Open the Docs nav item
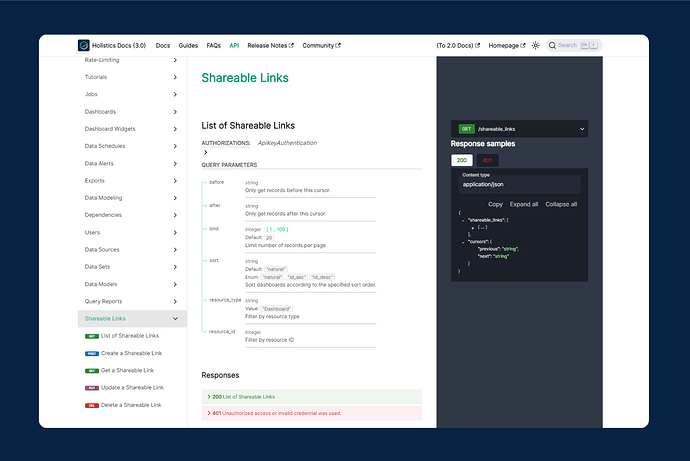Viewport: 690px width, 461px height. tap(163, 45)
